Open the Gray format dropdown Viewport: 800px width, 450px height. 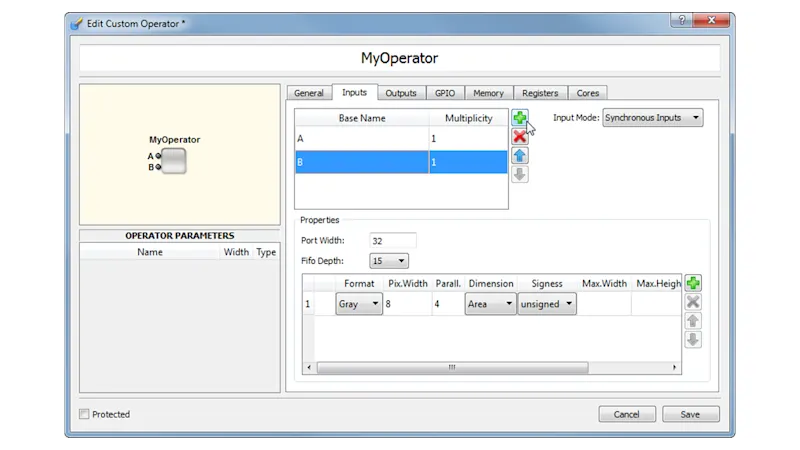(x=359, y=304)
